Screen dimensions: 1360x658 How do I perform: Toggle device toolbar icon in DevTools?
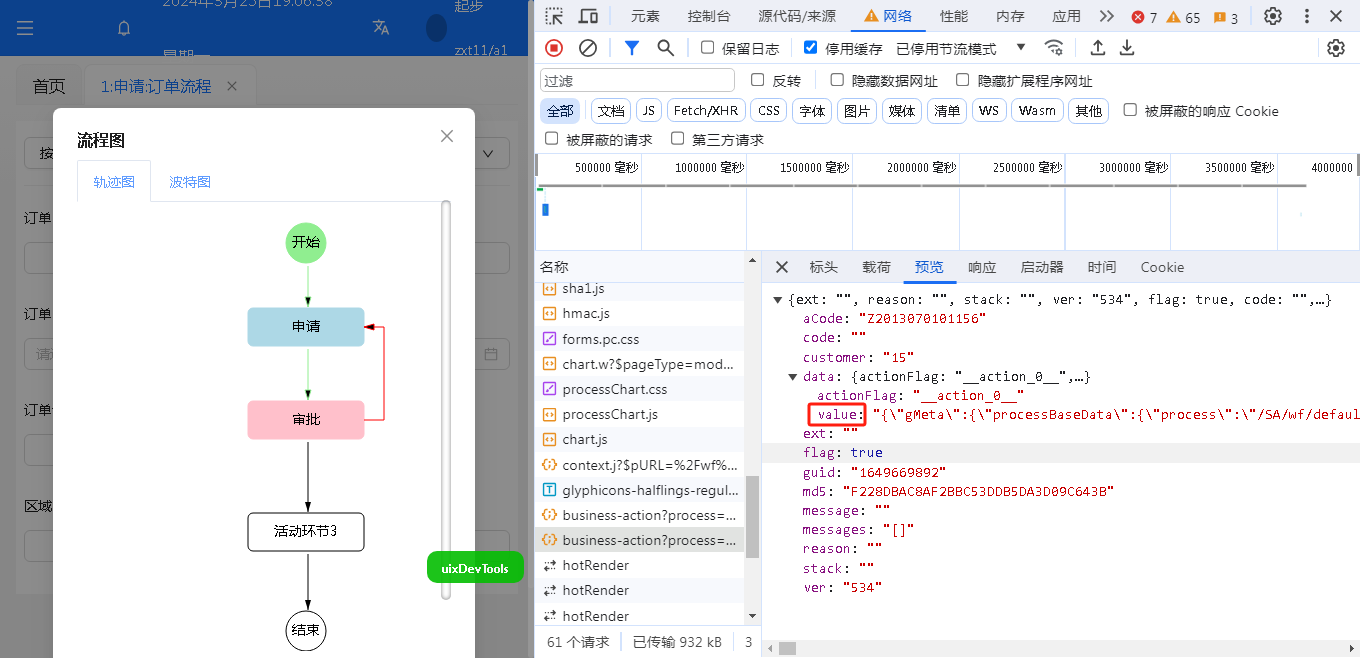589,16
